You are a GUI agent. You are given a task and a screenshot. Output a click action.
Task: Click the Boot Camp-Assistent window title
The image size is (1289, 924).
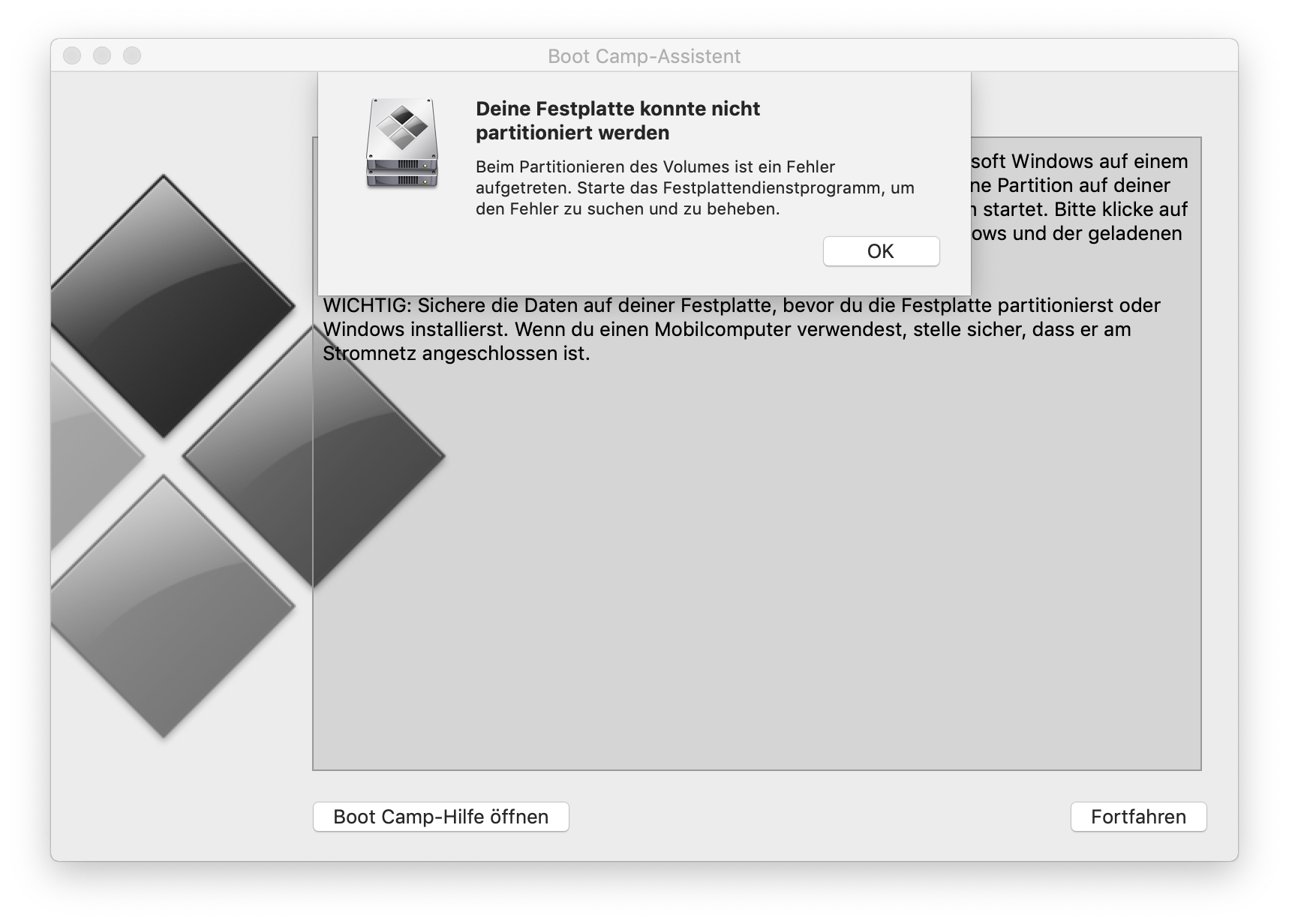pos(644,56)
